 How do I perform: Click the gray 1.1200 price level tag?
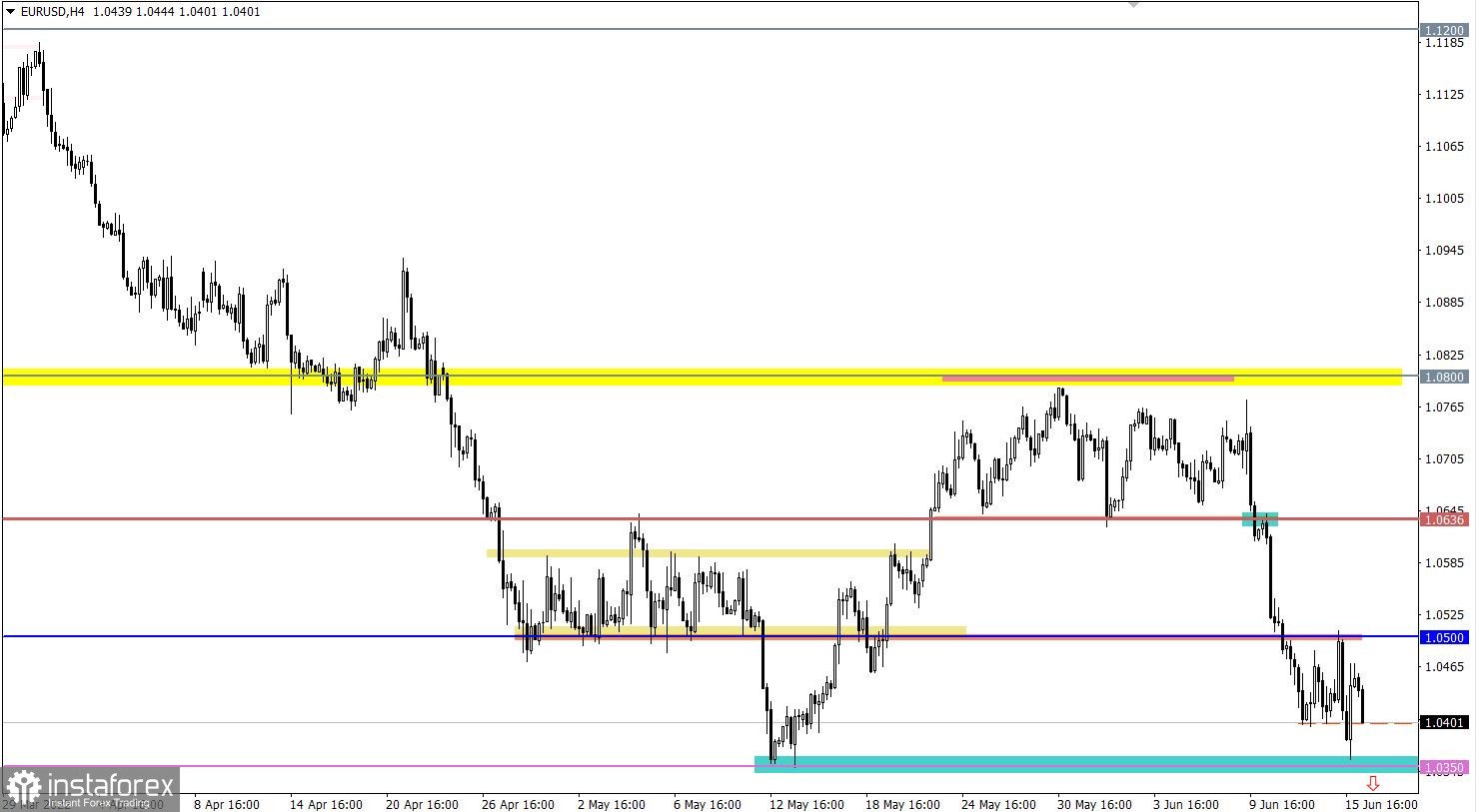(x=1445, y=31)
